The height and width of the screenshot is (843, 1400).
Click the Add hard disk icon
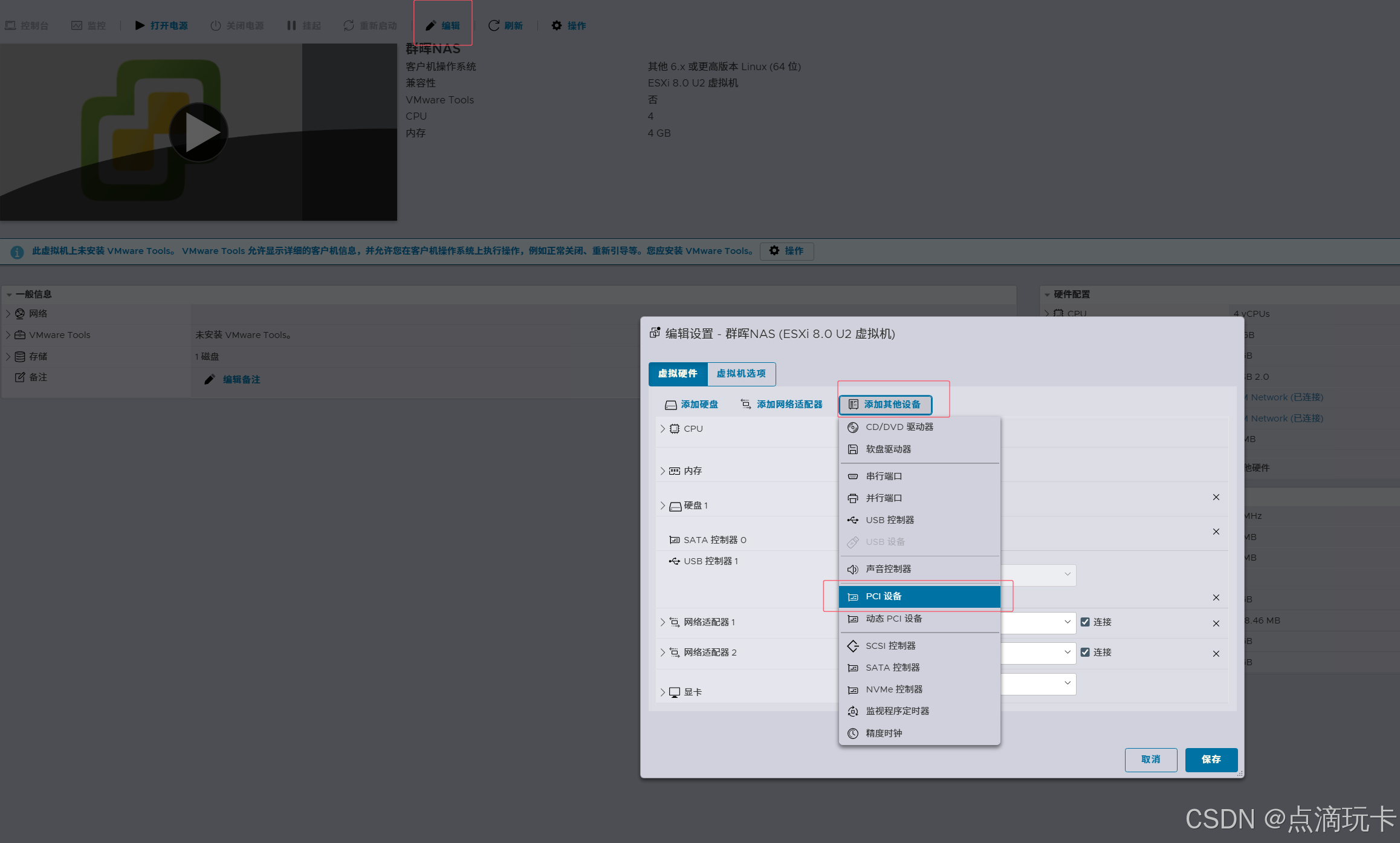coord(670,405)
